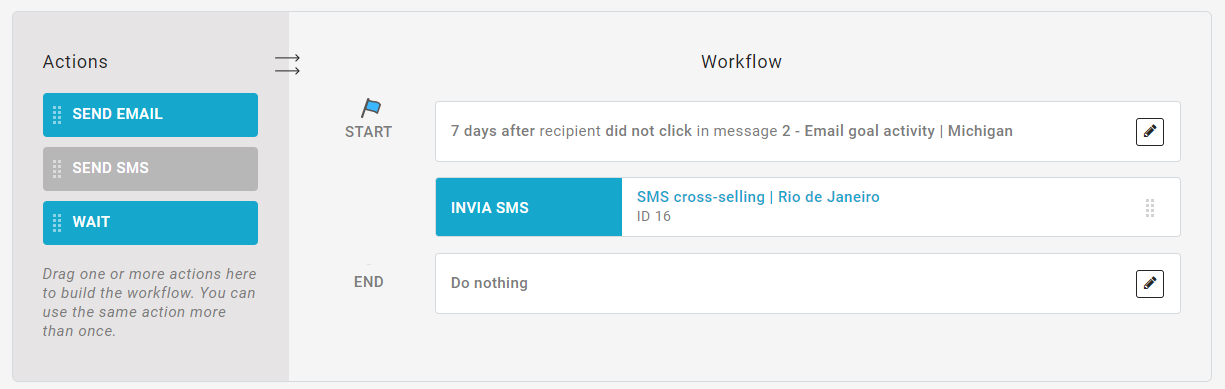Viewport: 1225px width, 389px height.
Task: Click the pencil edit icon beside Do nothing
Action: (x=1150, y=283)
